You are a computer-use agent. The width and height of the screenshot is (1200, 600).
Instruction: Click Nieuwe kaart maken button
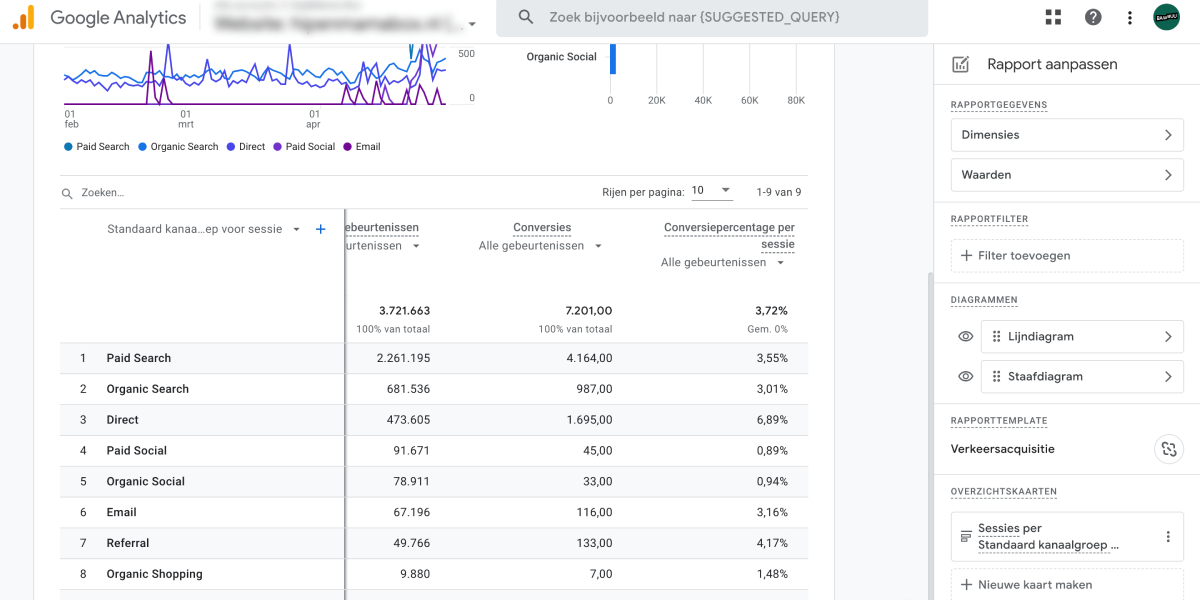pos(1066,585)
